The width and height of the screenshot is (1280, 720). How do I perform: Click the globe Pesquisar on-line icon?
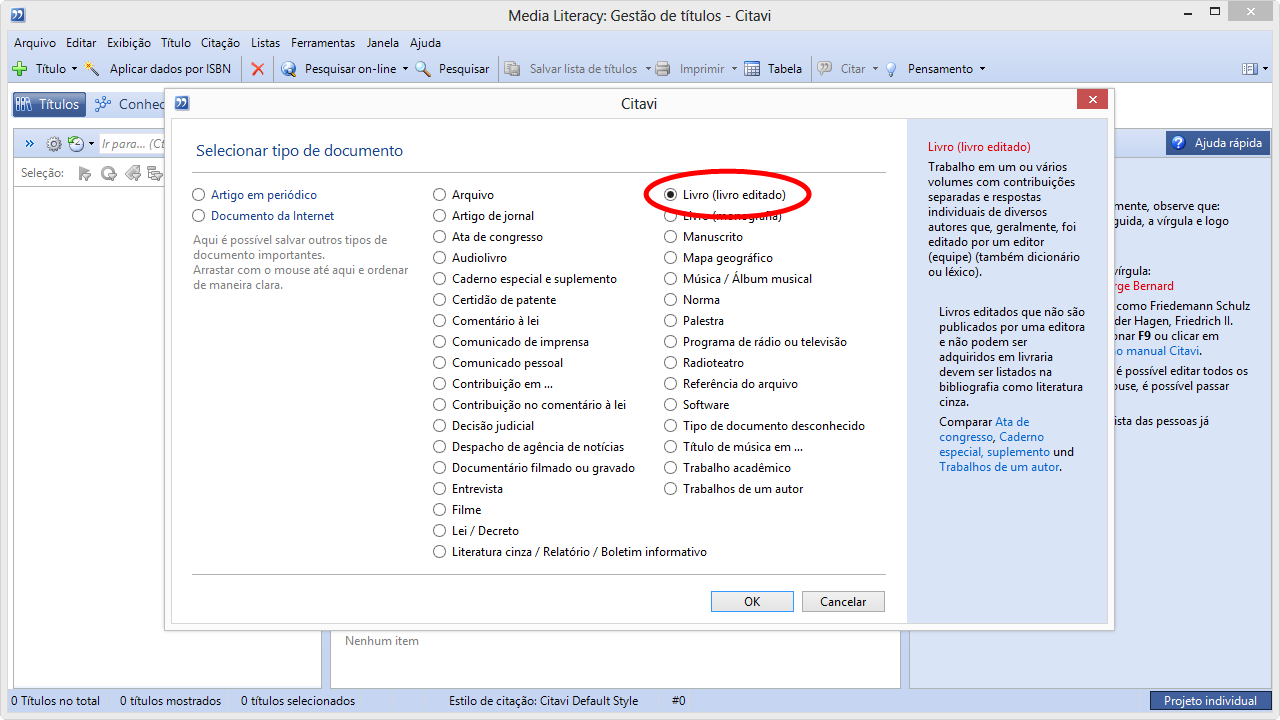[x=289, y=69]
